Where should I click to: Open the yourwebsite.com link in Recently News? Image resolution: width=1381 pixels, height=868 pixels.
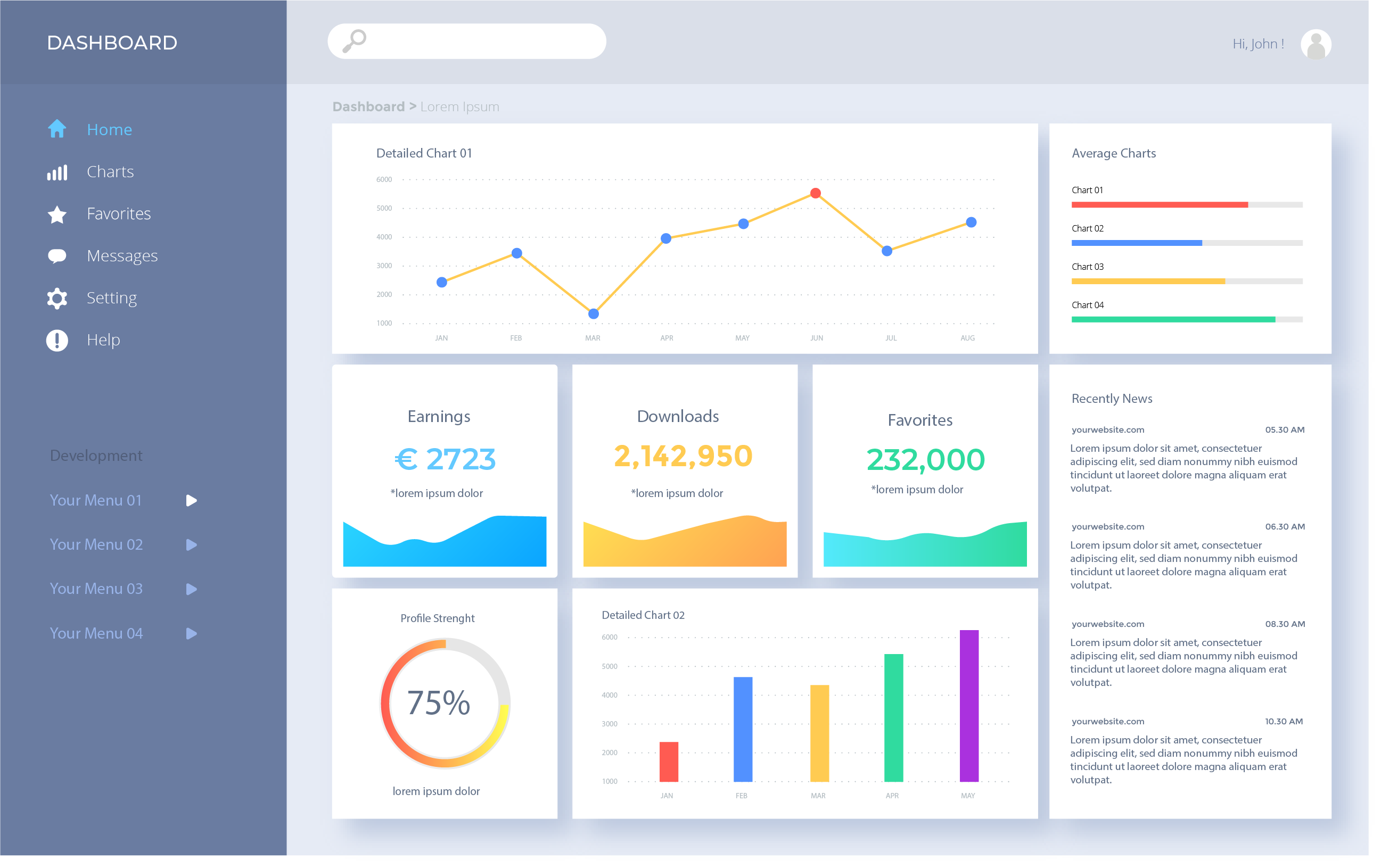[1107, 429]
